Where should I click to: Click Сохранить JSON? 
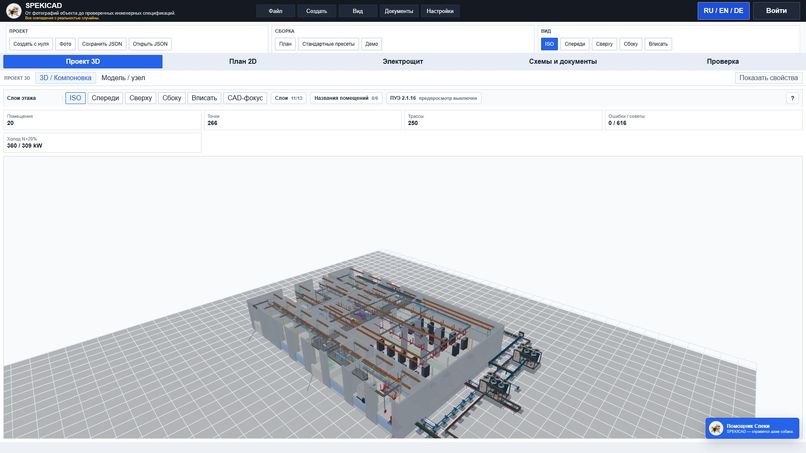(x=102, y=44)
